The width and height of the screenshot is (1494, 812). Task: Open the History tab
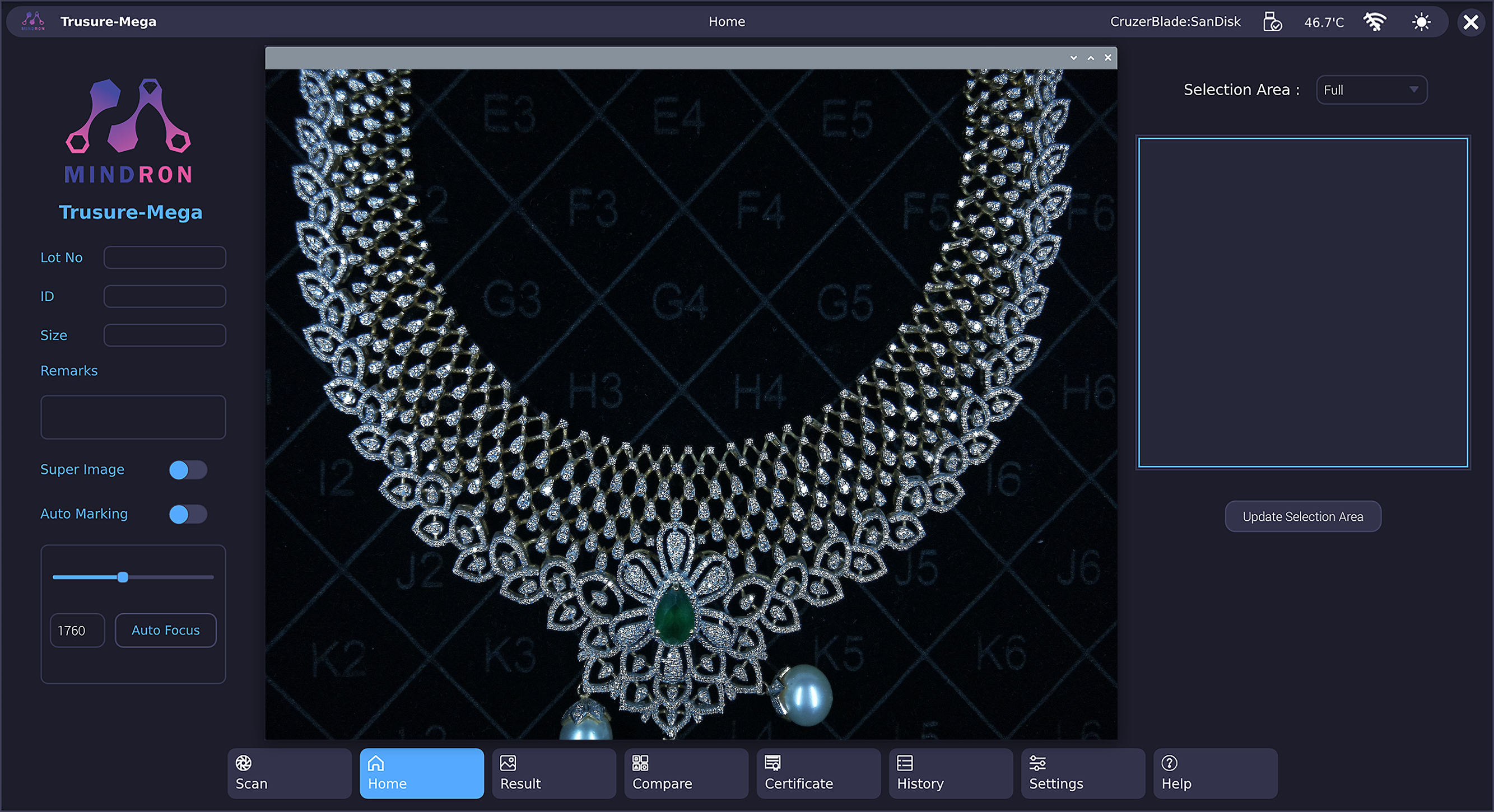click(x=950, y=773)
